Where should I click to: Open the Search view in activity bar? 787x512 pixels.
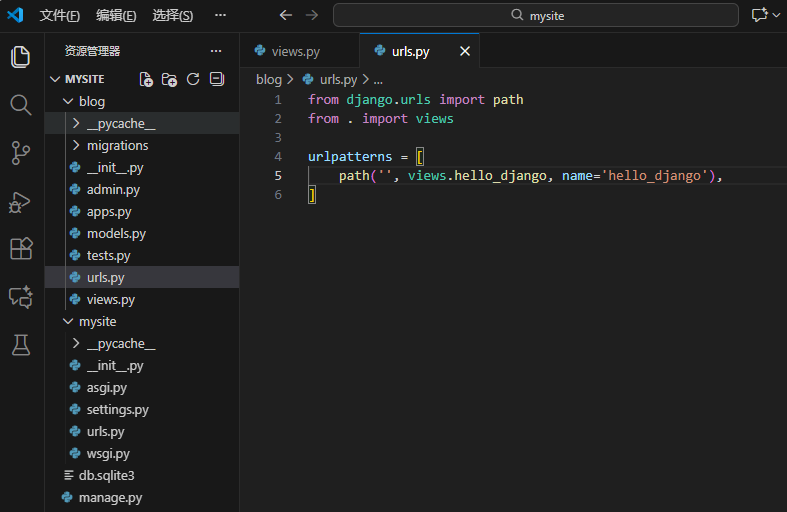21,105
